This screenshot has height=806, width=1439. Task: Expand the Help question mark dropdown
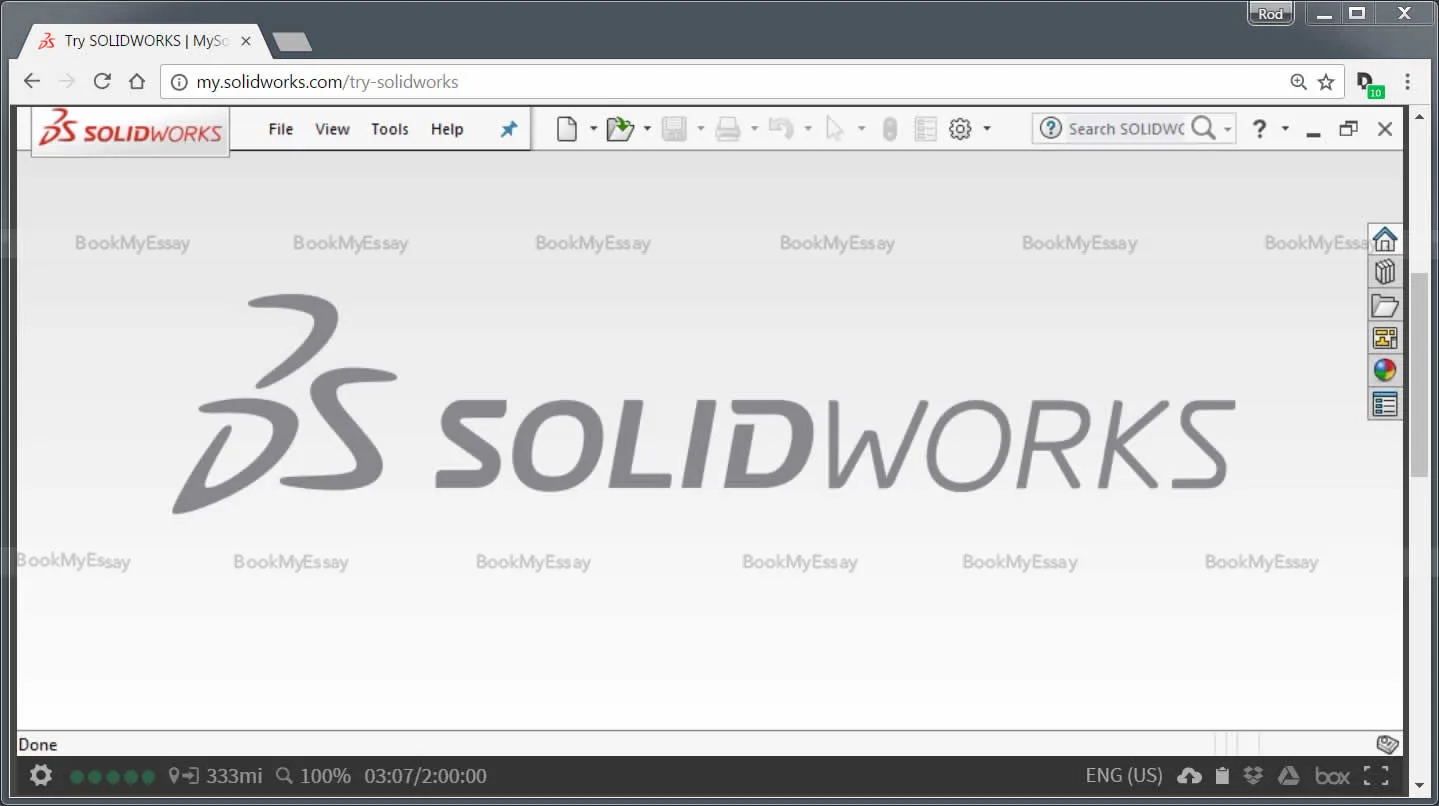1285,129
